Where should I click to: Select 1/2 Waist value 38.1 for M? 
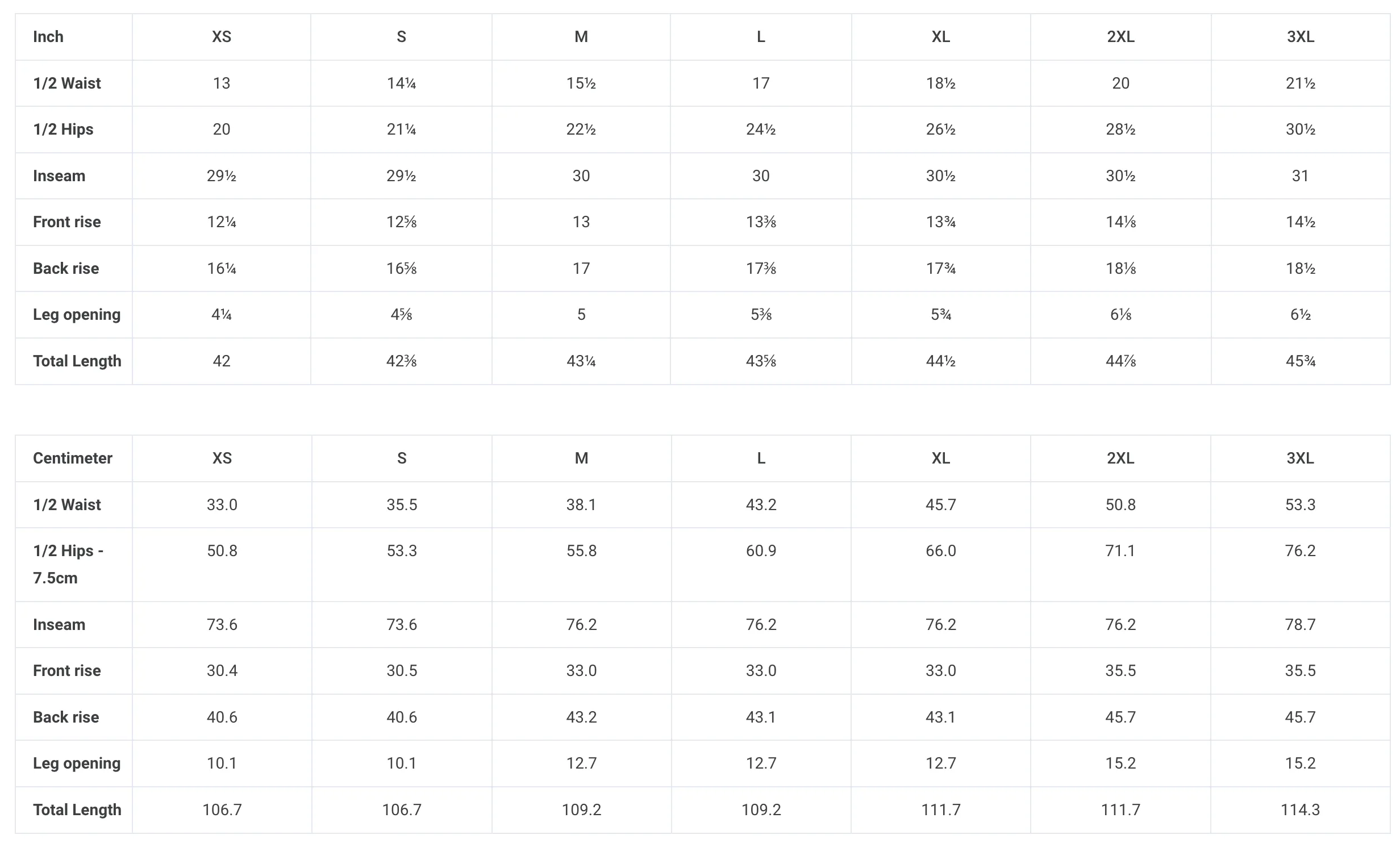[x=581, y=505]
